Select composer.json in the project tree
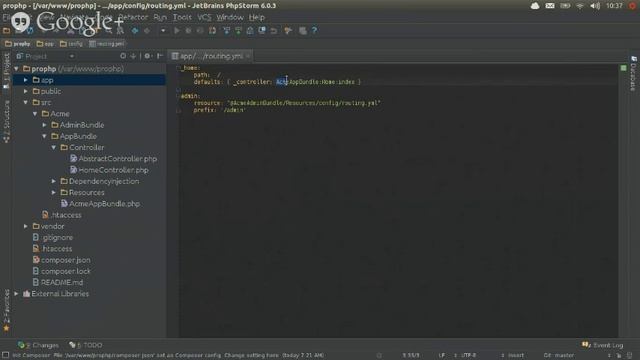The height and width of the screenshot is (360, 640). coord(62,260)
